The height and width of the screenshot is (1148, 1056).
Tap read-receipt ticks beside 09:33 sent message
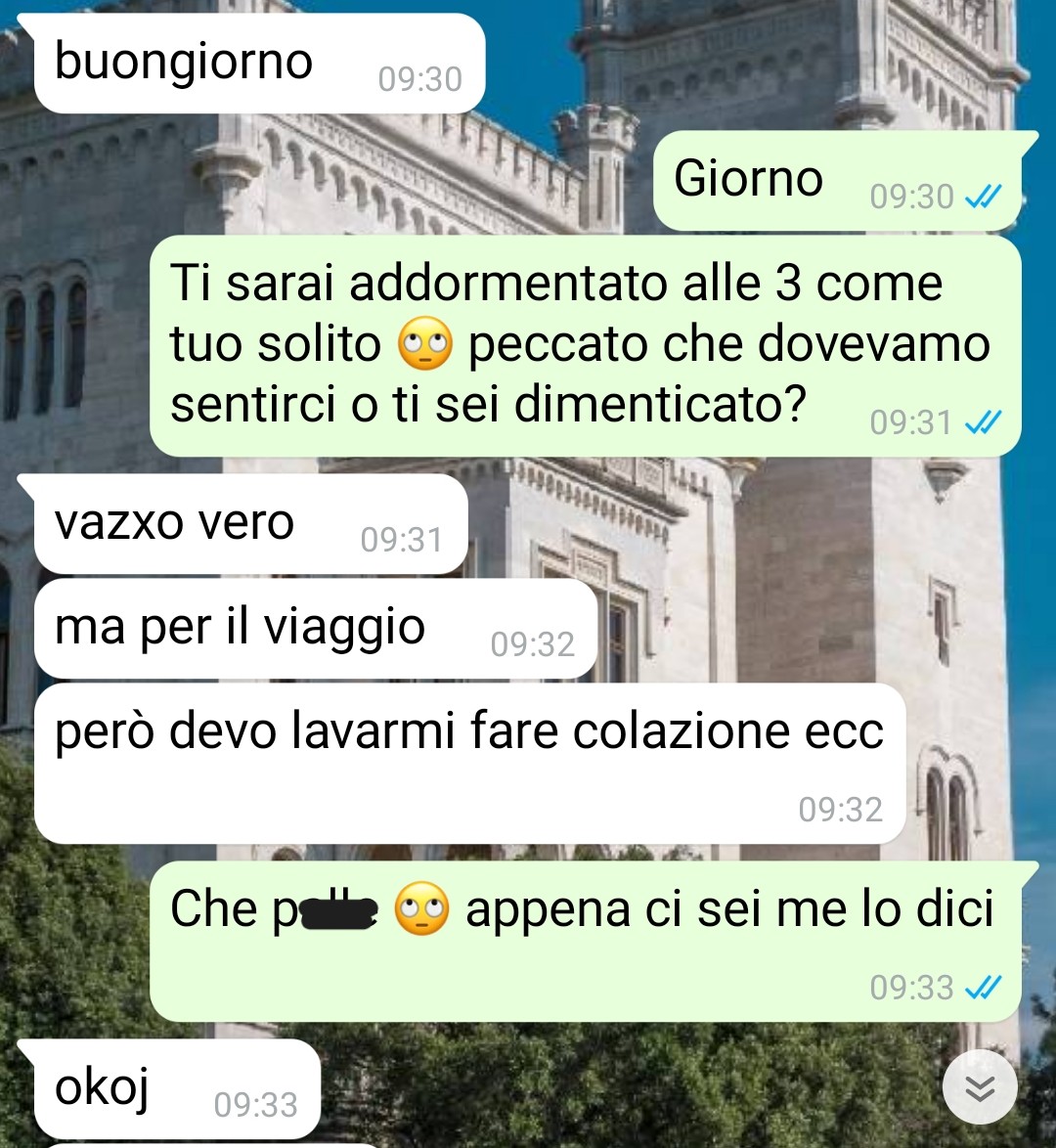(984, 988)
